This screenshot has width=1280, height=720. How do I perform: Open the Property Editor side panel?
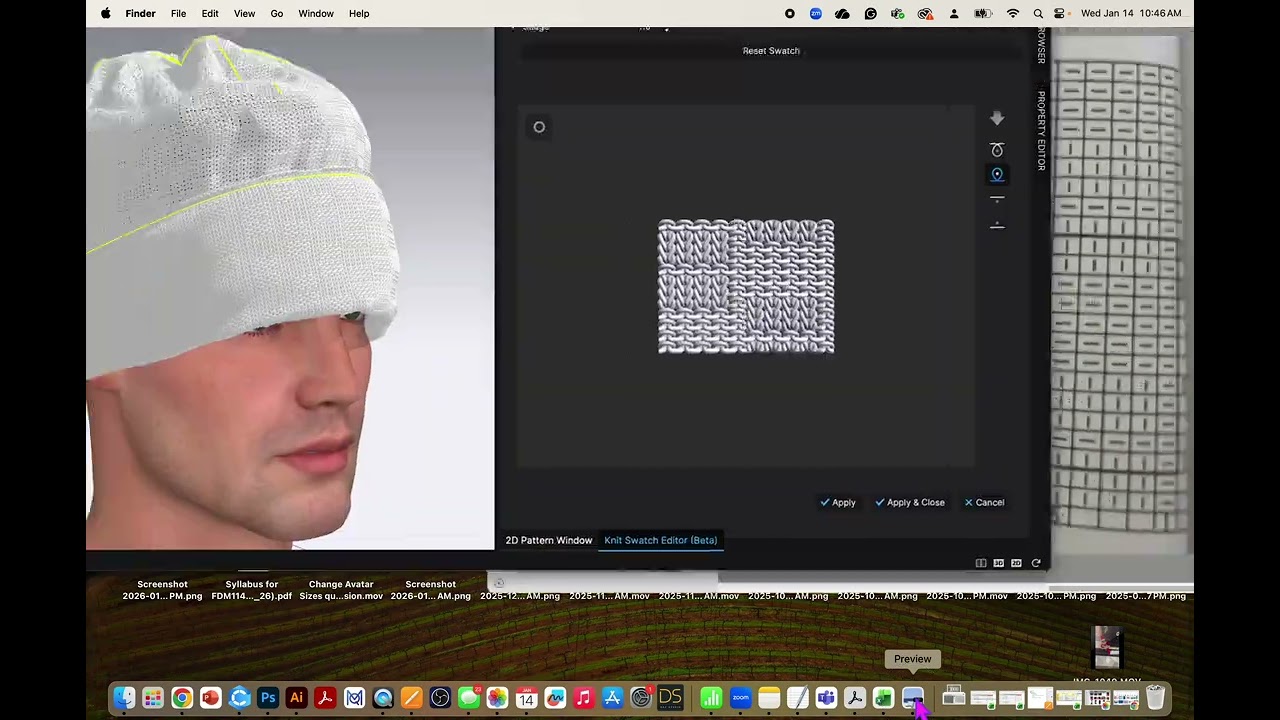coord(1041,131)
